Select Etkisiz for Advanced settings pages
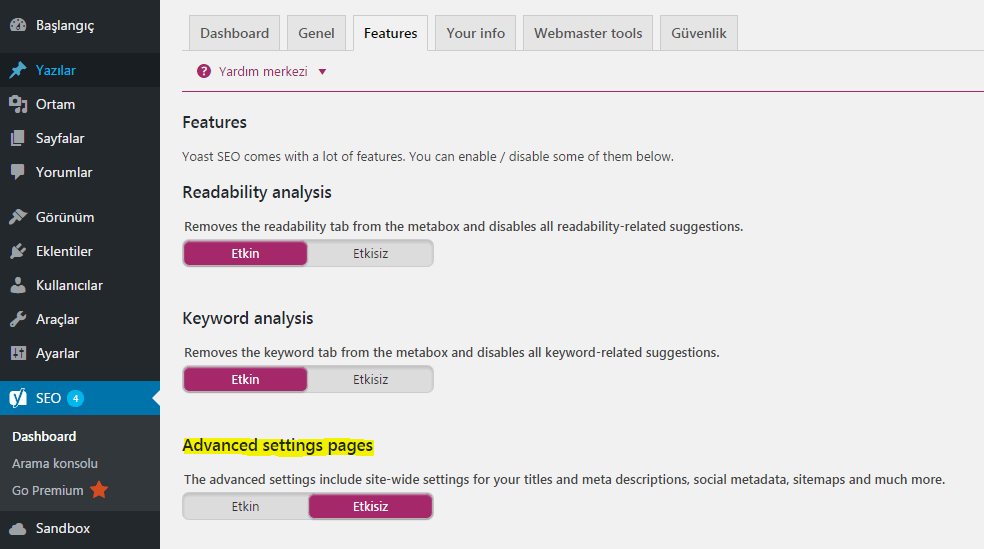984x549 pixels. [x=370, y=506]
